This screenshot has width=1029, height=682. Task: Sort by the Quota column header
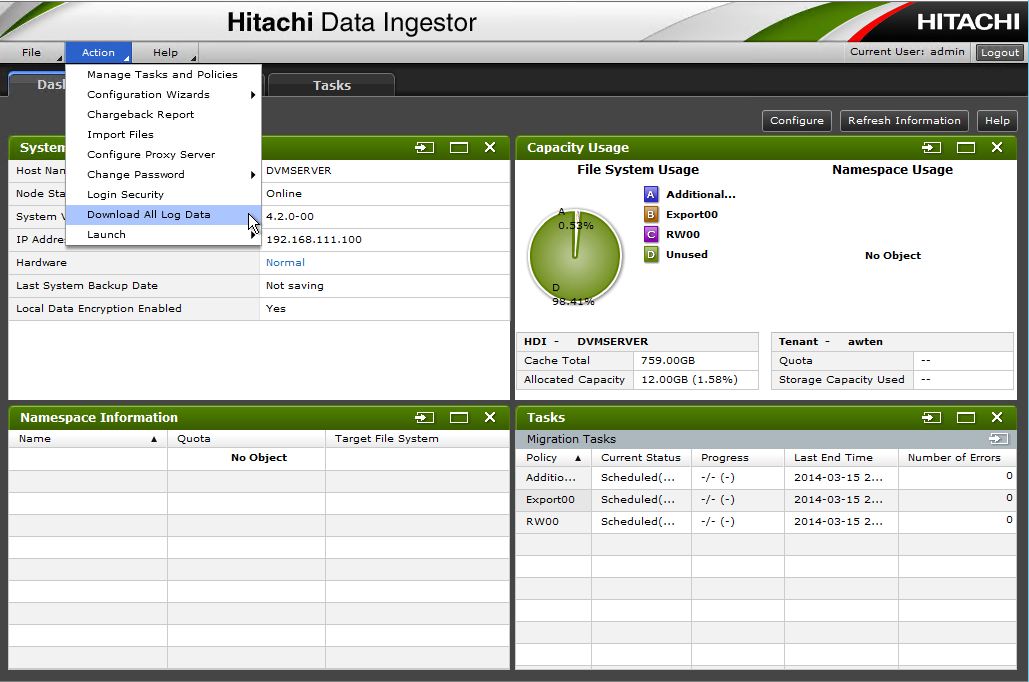pyautogui.click(x=247, y=438)
